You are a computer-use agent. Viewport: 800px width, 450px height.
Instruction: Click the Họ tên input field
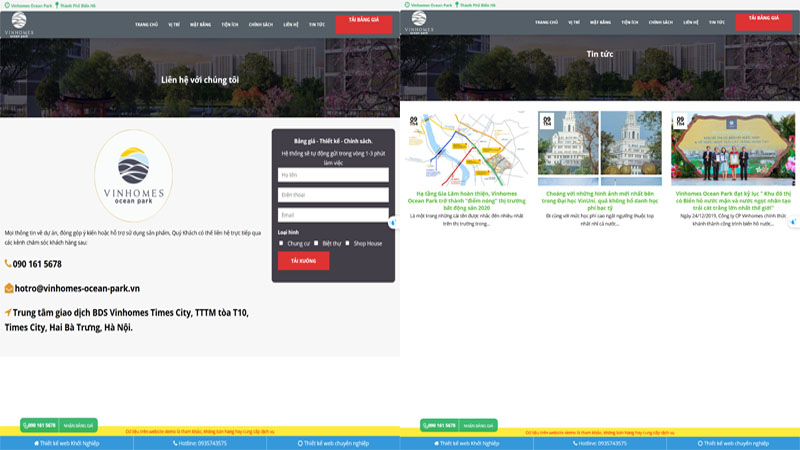333,175
